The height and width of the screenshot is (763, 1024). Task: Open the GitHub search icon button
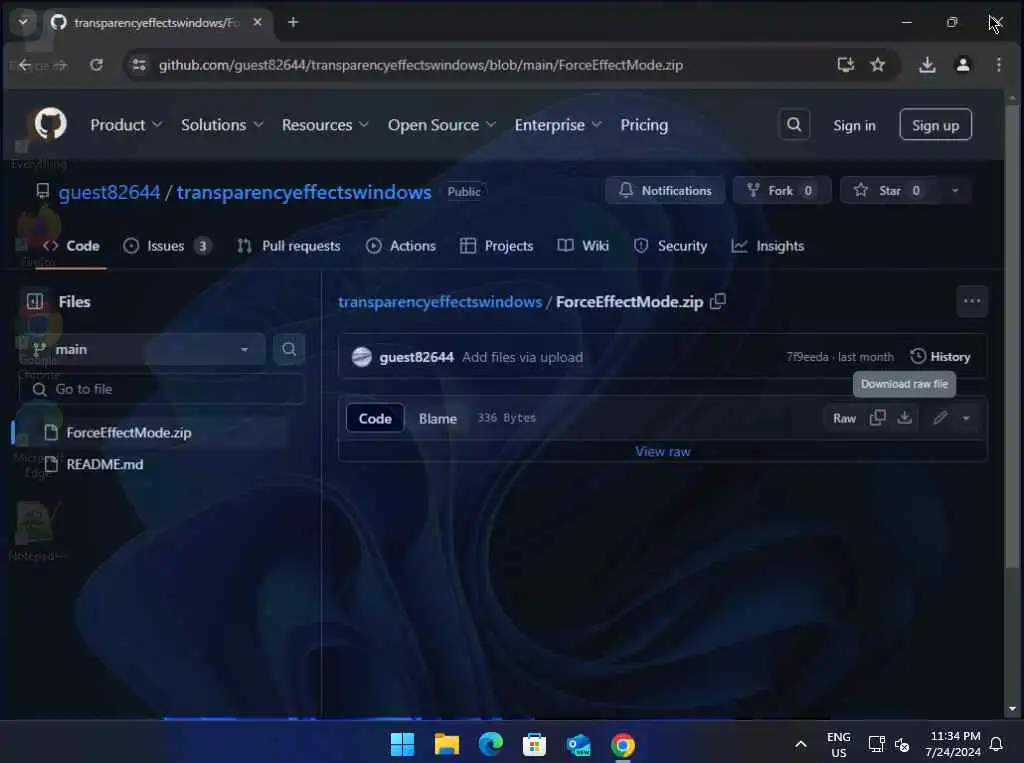pyautogui.click(x=794, y=124)
